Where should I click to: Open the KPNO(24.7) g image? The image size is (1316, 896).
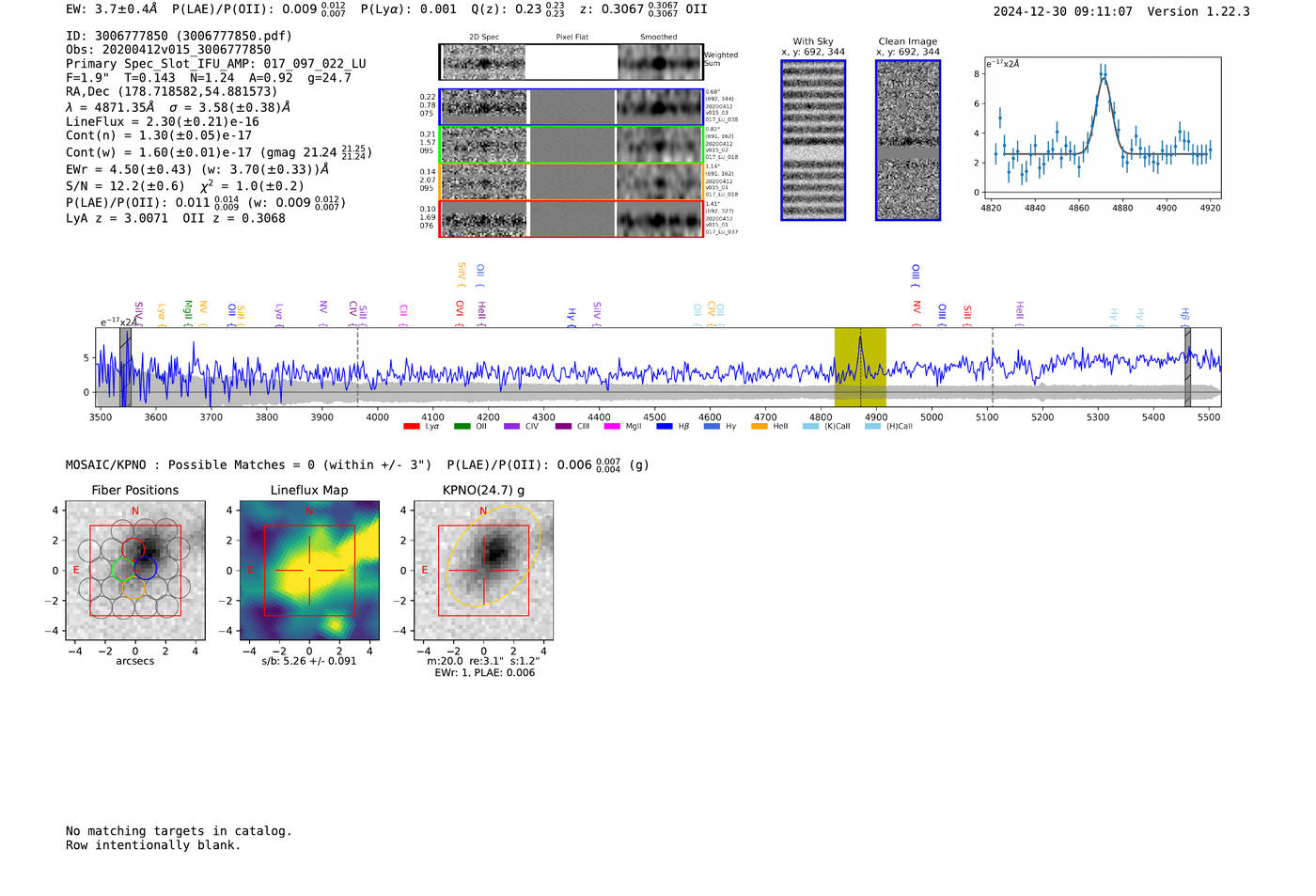tap(483, 570)
